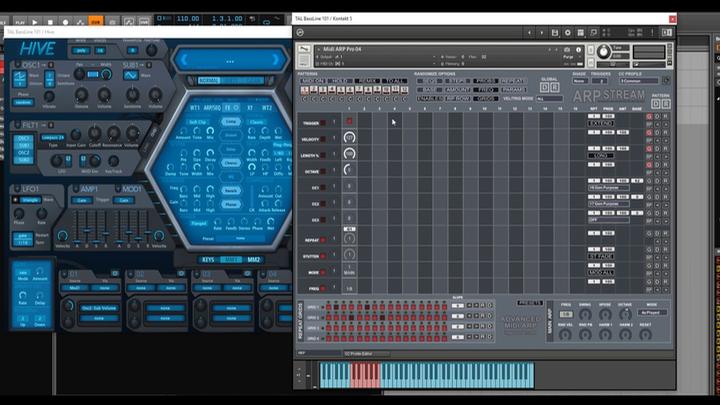This screenshot has width=720, height=405.
Task: Toggle first cell of Repeat Grid 1
Action: (329, 307)
